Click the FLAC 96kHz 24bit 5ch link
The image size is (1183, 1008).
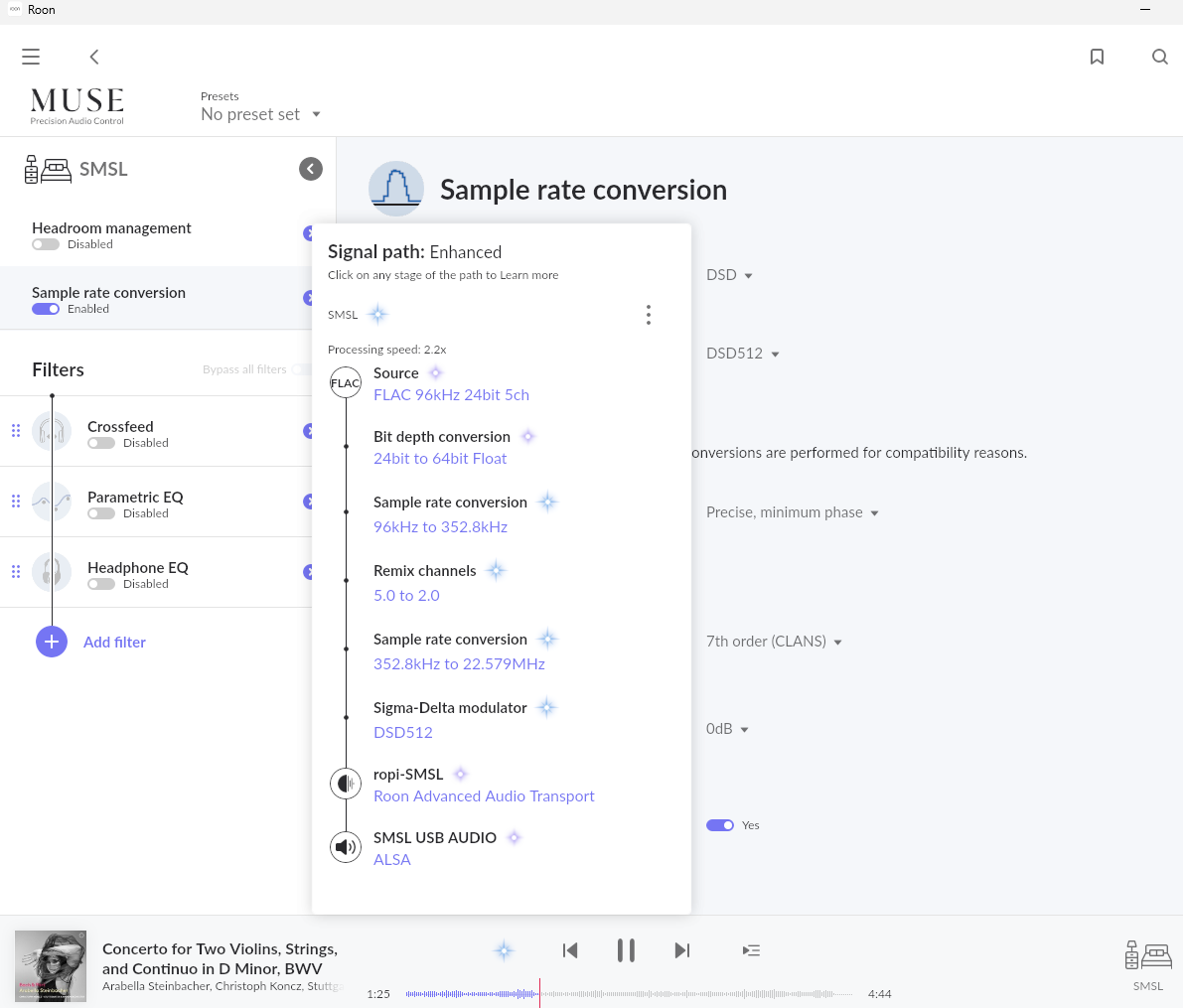pos(451,394)
